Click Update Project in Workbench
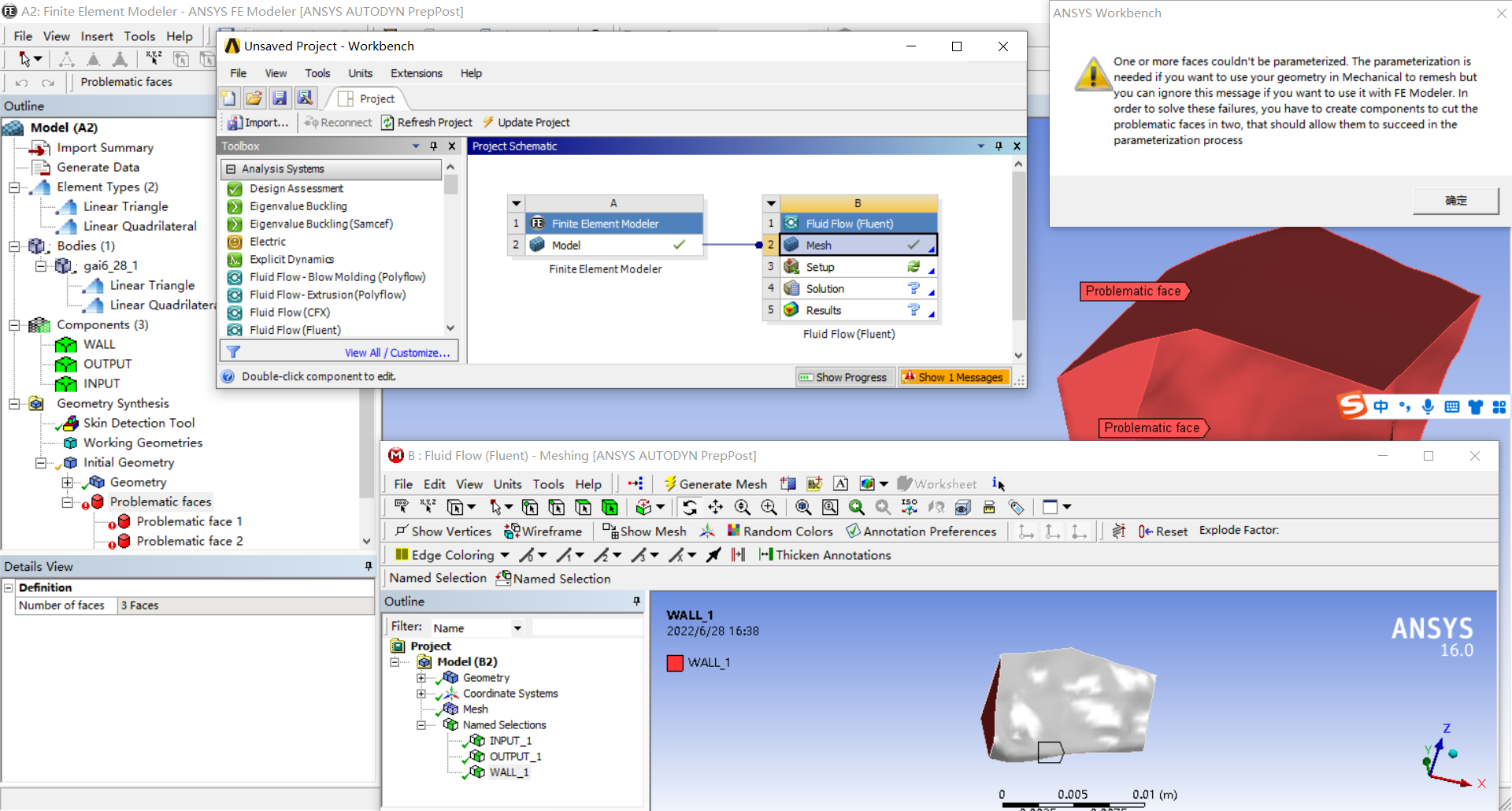 tap(526, 123)
